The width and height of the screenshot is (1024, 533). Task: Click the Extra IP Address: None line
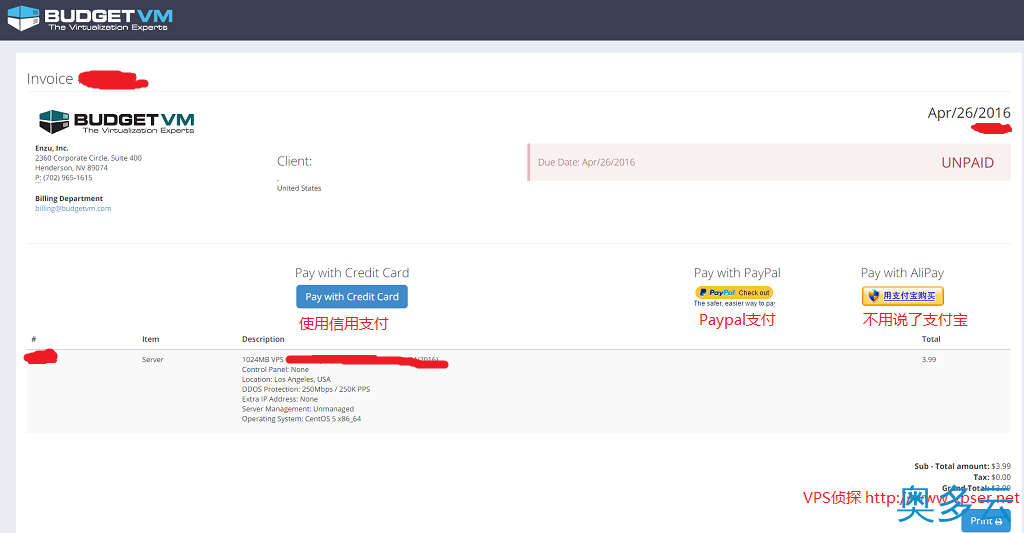[x=280, y=399]
